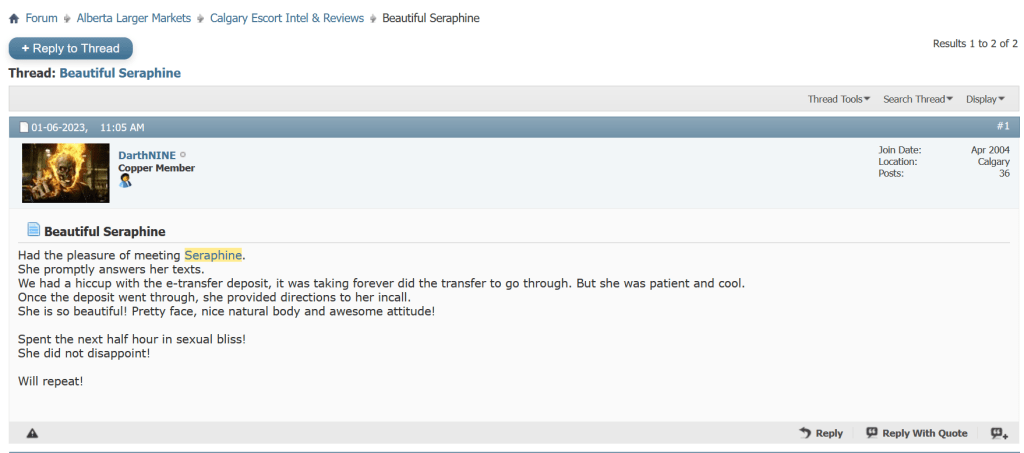Open the DarthNINE username profile link
Image resolution: width=1024 pixels, height=453 pixels.
point(146,155)
